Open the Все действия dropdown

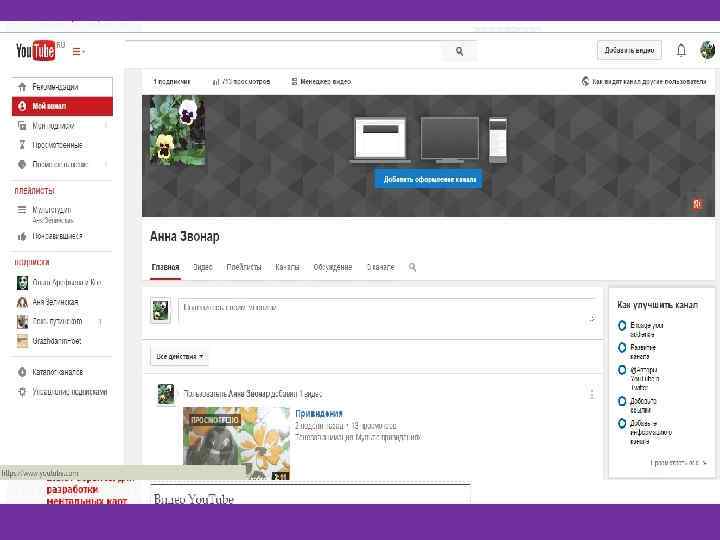point(179,356)
